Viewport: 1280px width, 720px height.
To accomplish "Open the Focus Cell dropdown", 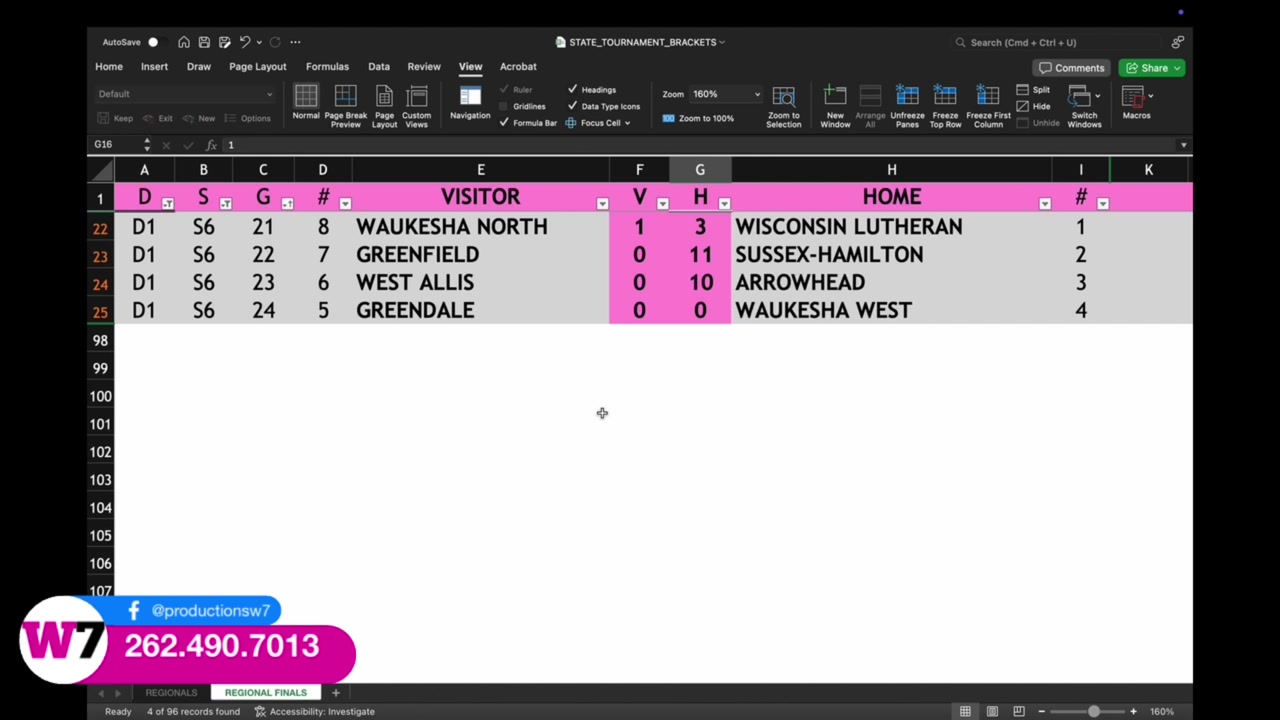I will coord(626,122).
